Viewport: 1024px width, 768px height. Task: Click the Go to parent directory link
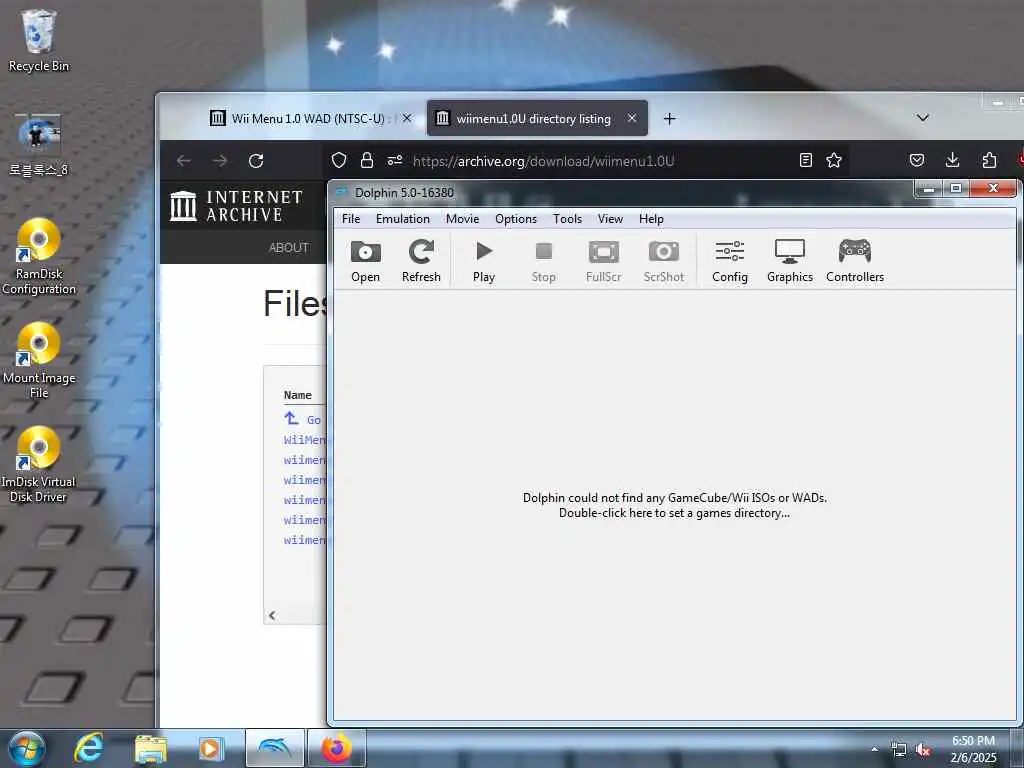point(302,419)
